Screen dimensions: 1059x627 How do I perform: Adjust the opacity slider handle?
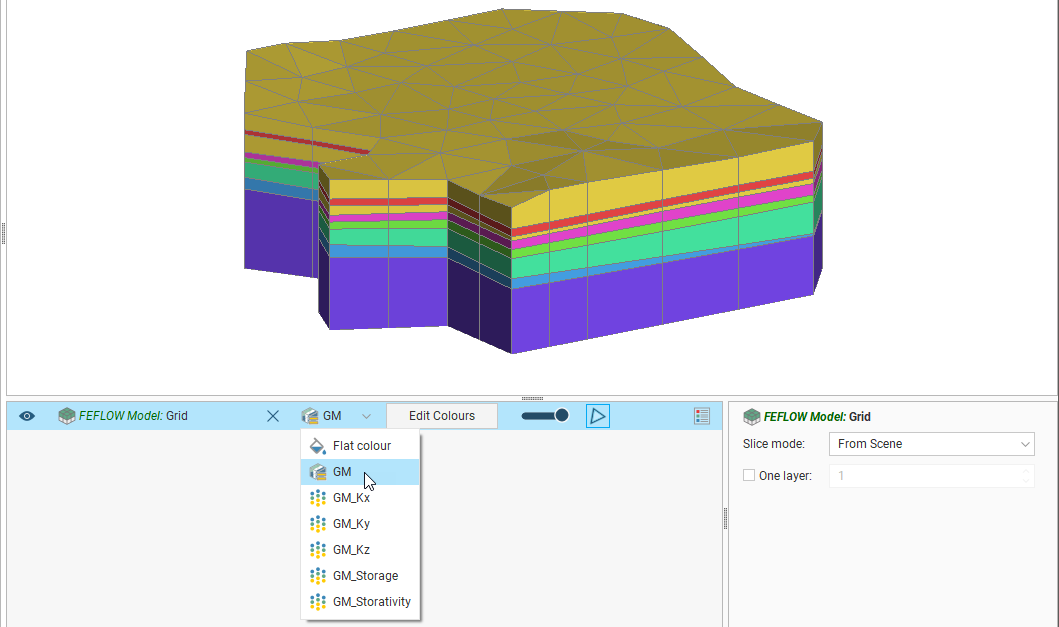[x=561, y=415]
